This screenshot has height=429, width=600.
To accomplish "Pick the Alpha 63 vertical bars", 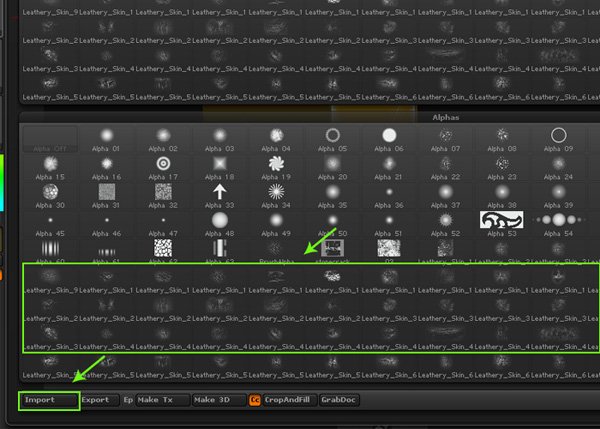I will pos(219,251).
